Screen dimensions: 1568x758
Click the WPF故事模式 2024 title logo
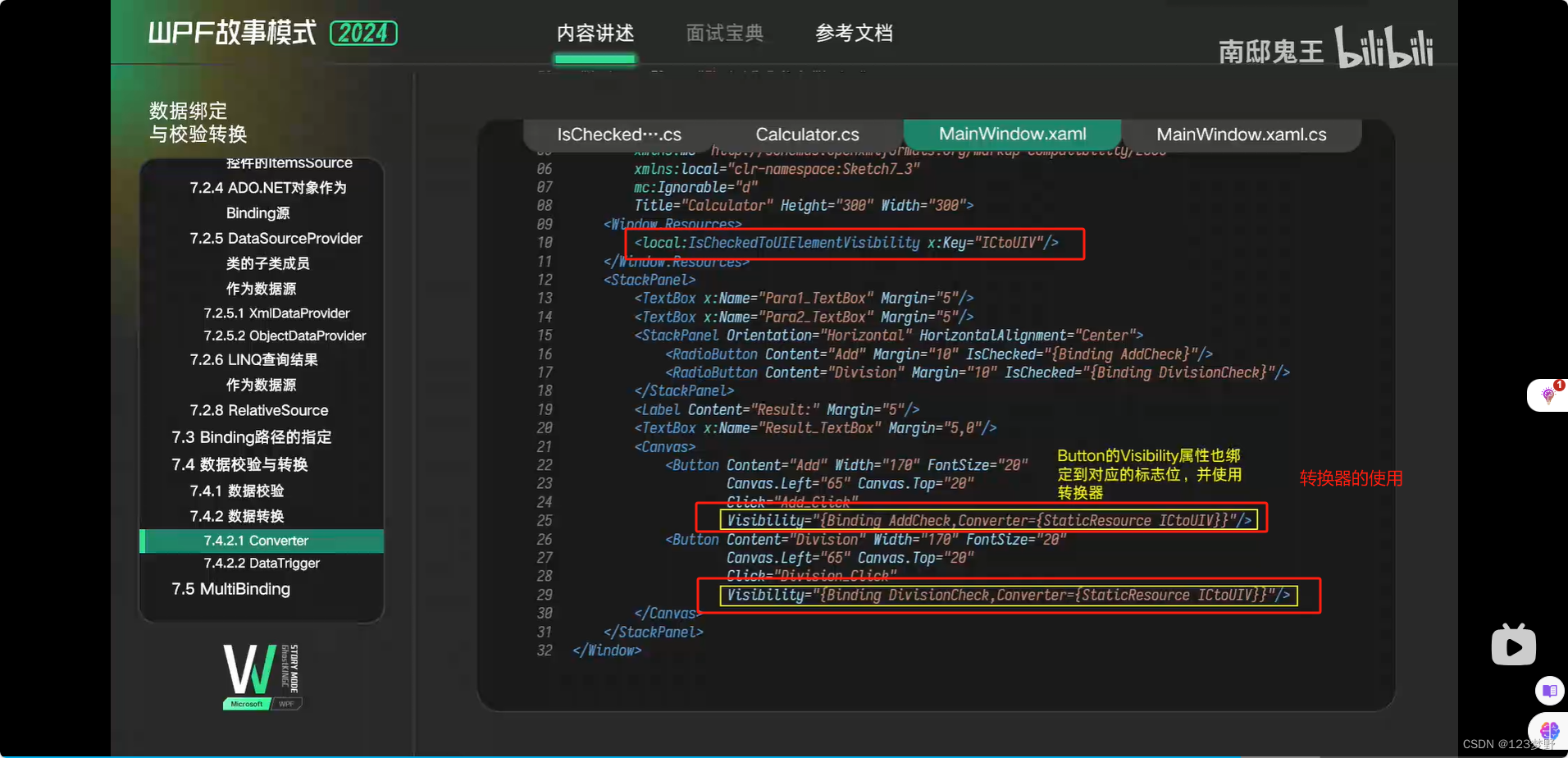pos(272,33)
